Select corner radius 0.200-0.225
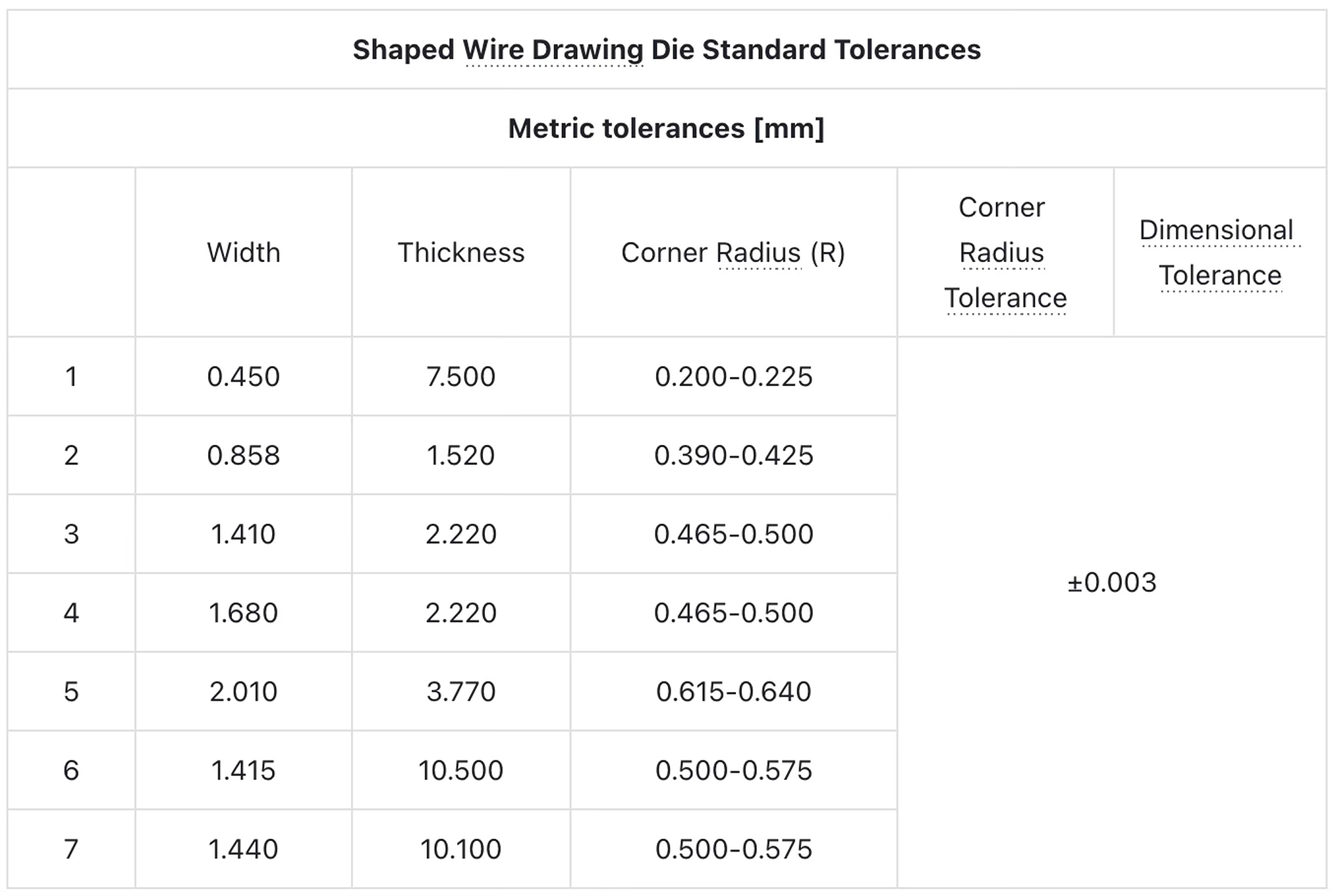Viewport: 1334px width, 896px height. (734, 376)
